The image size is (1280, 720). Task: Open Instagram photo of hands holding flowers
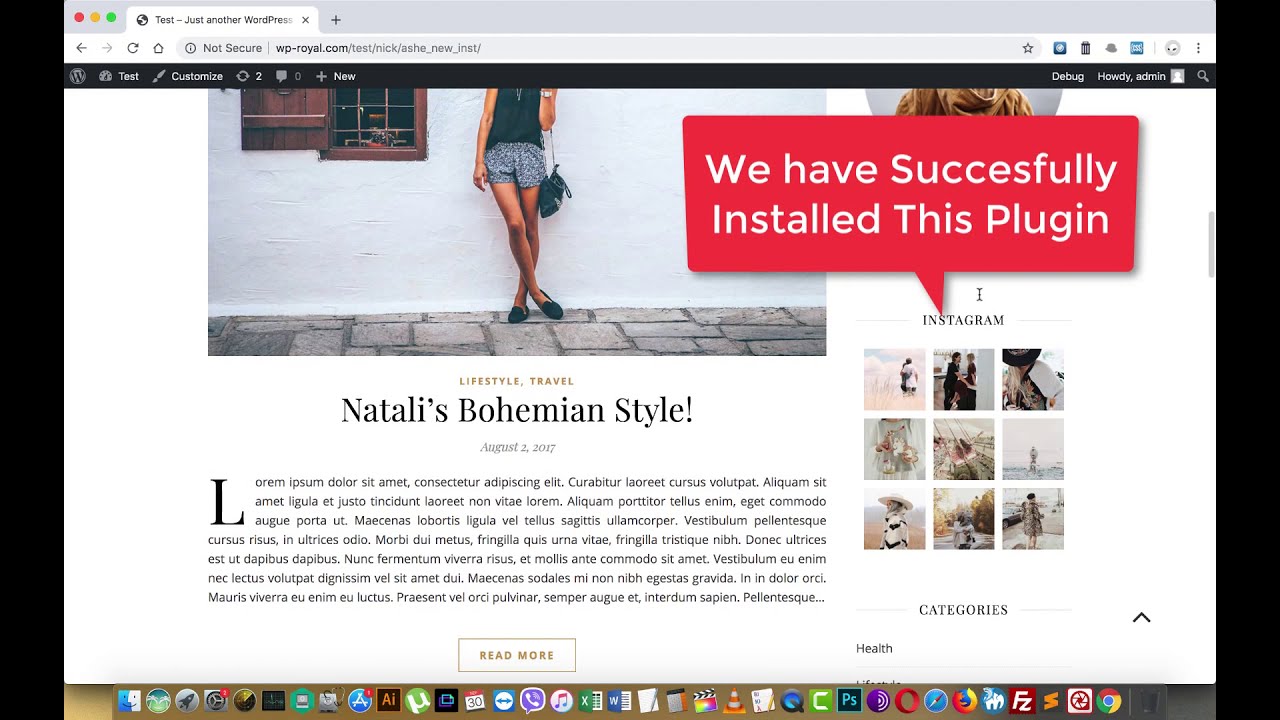tap(894, 449)
